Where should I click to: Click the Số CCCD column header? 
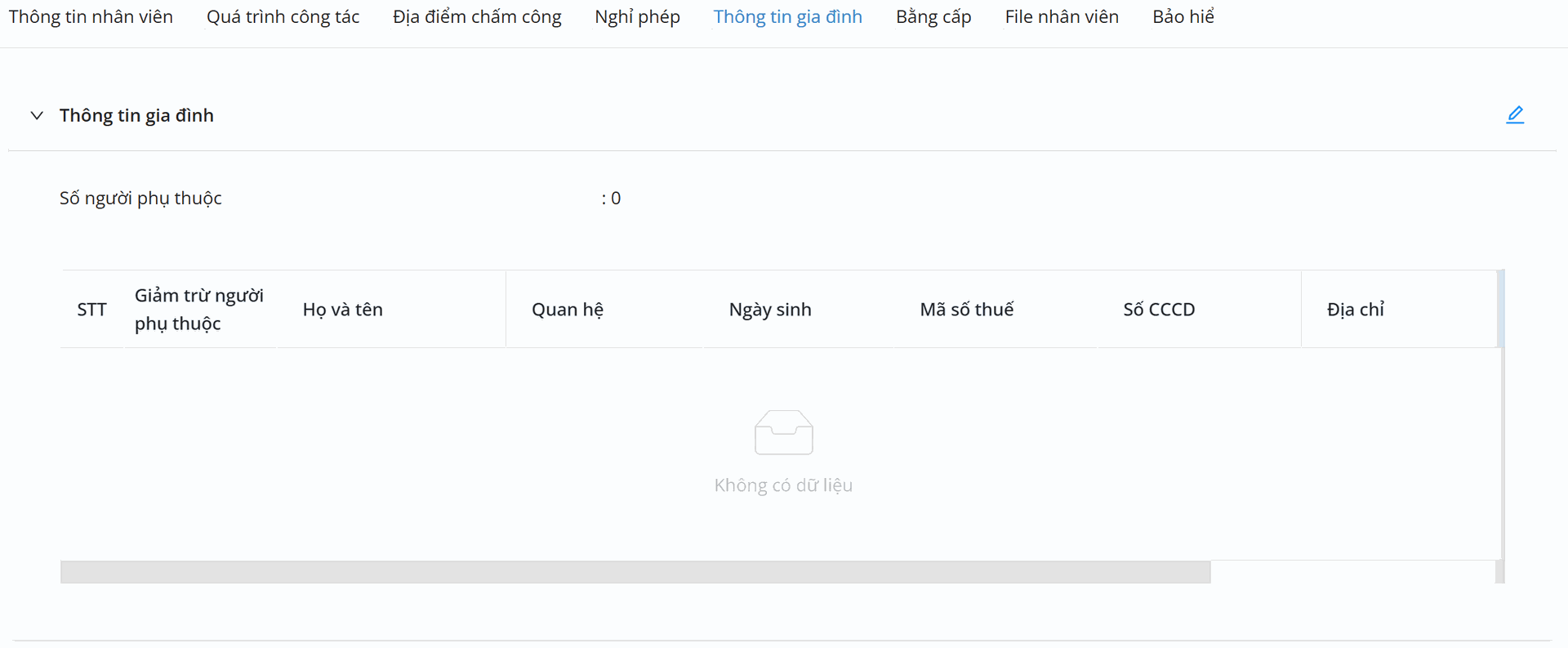pyautogui.click(x=1159, y=310)
